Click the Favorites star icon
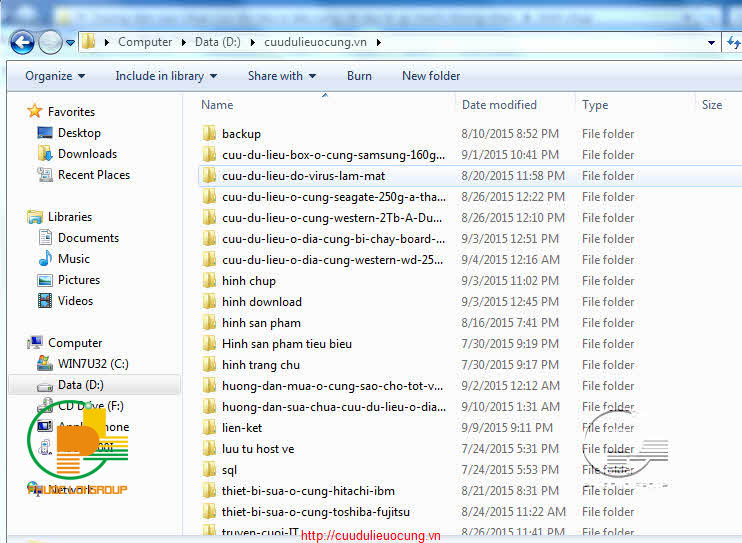 (x=35, y=112)
